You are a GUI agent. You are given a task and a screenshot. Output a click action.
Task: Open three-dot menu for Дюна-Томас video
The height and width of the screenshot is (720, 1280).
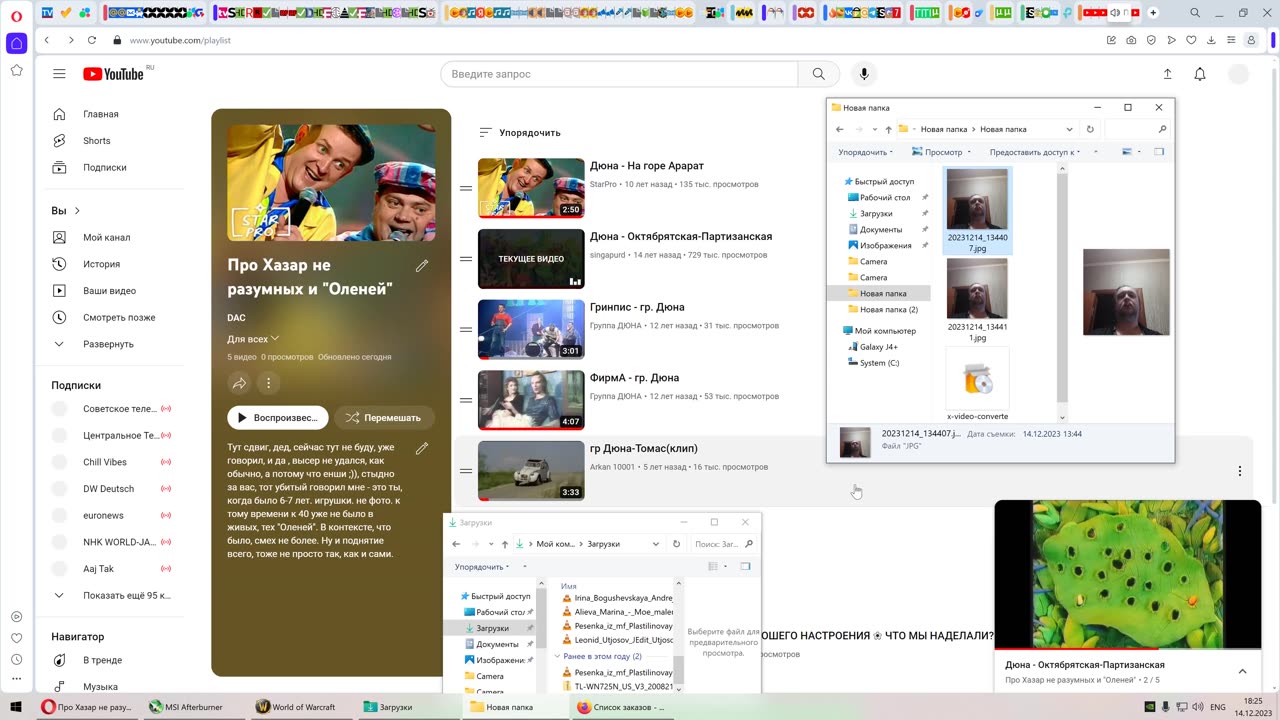(1240, 471)
